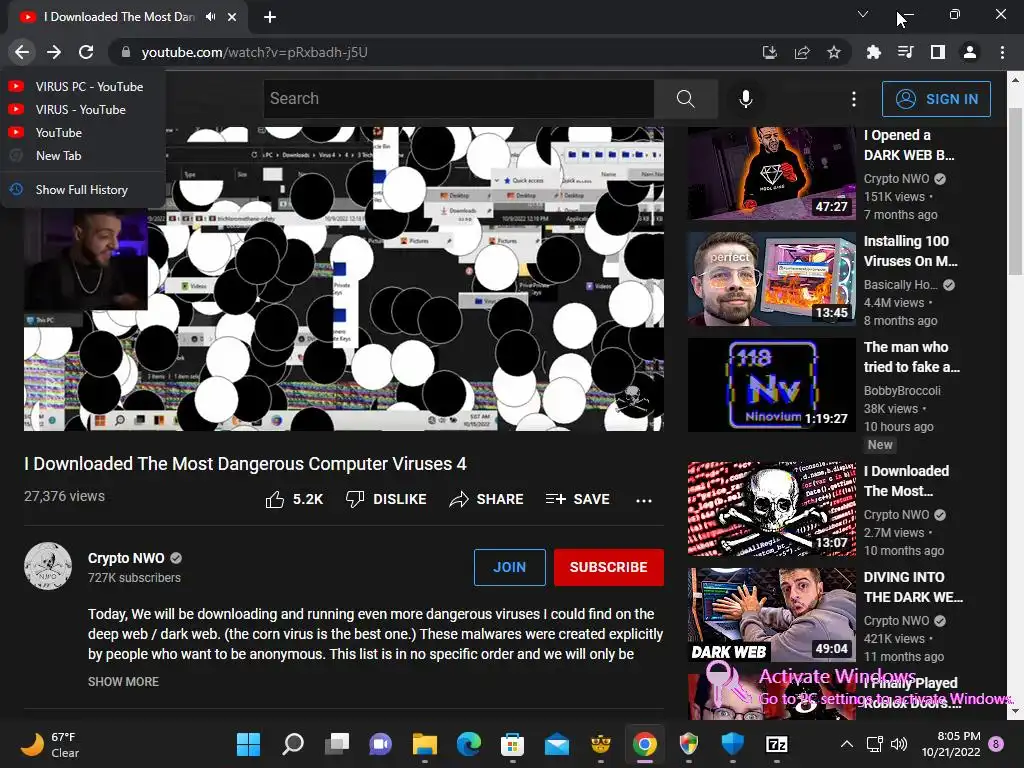
Task: Open 7-Zip from taskbar
Action: tap(776, 744)
